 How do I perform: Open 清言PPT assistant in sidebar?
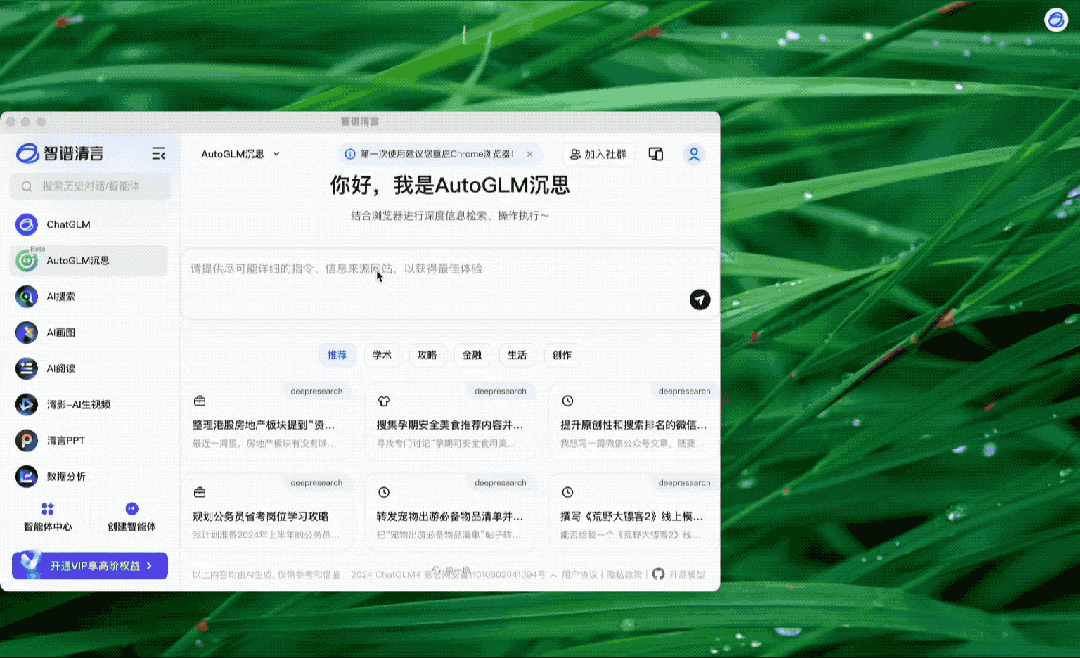[90, 440]
